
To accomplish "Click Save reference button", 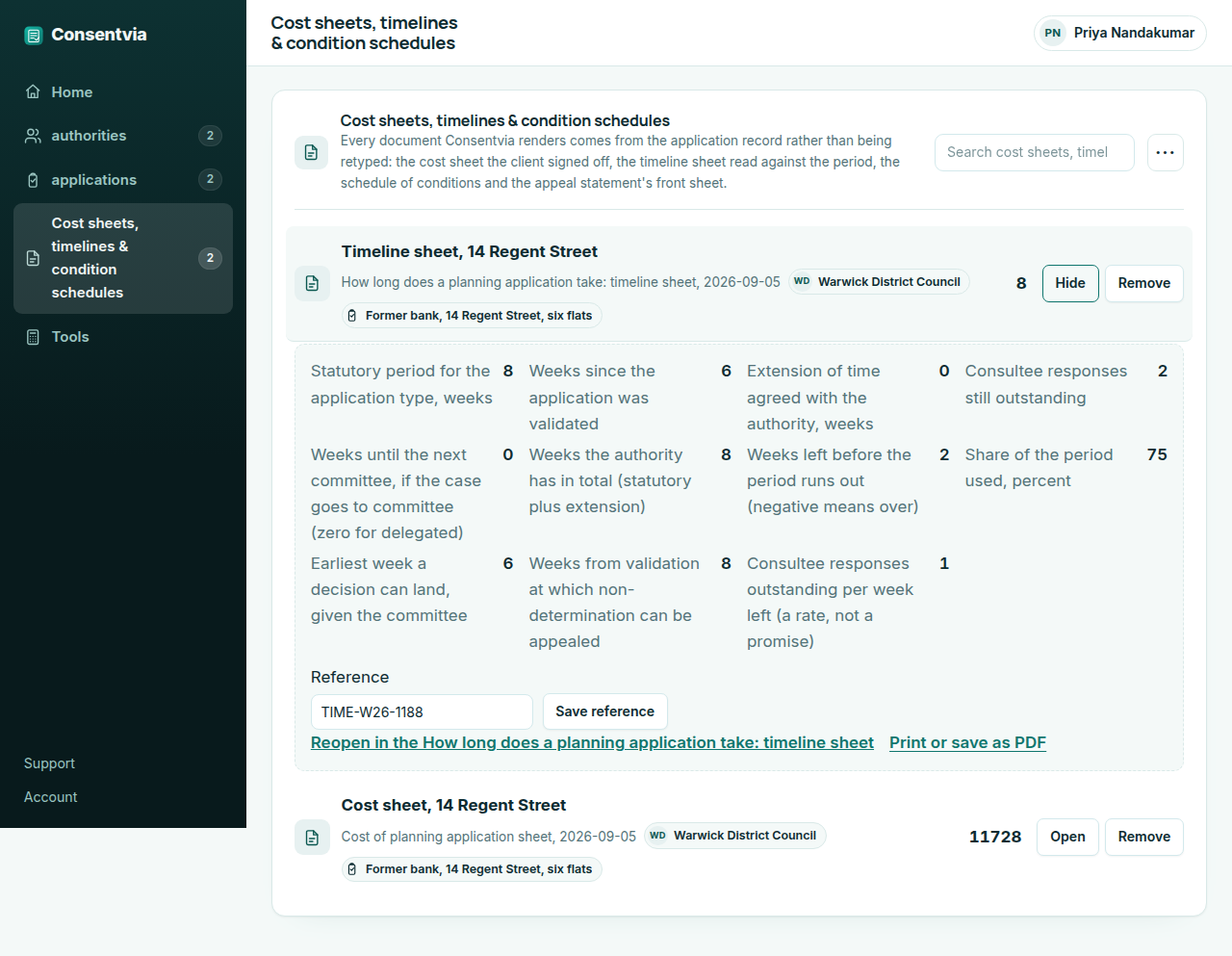I will click(604, 711).
